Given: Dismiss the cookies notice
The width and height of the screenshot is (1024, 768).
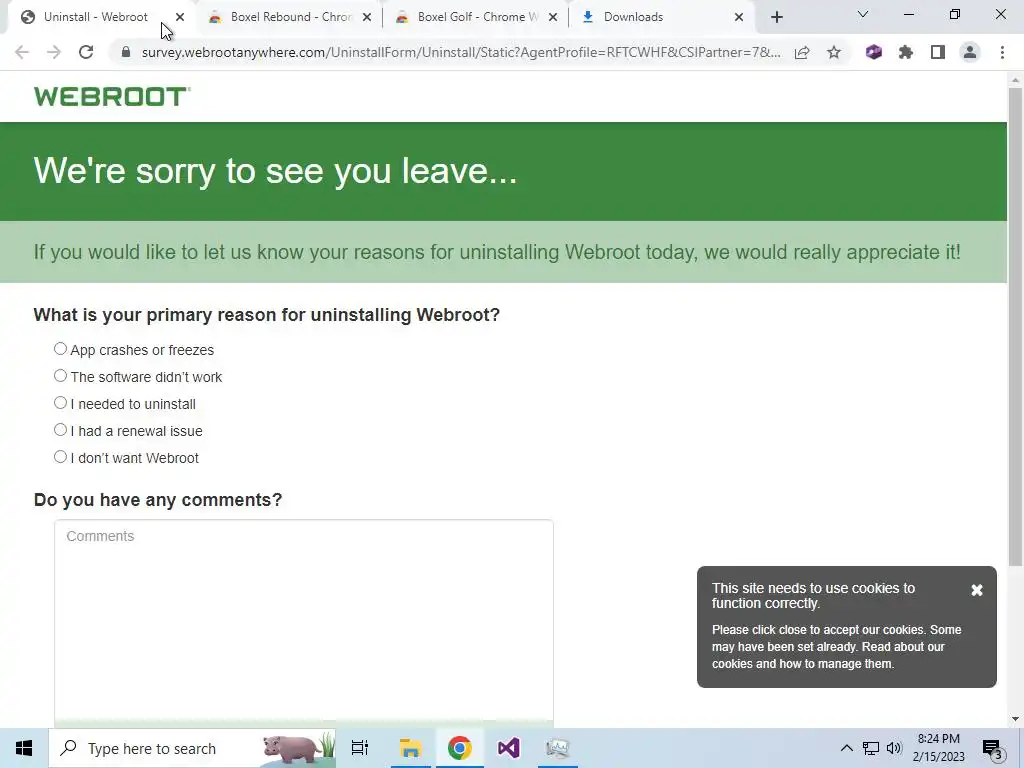Looking at the screenshot, I should coord(977,590).
